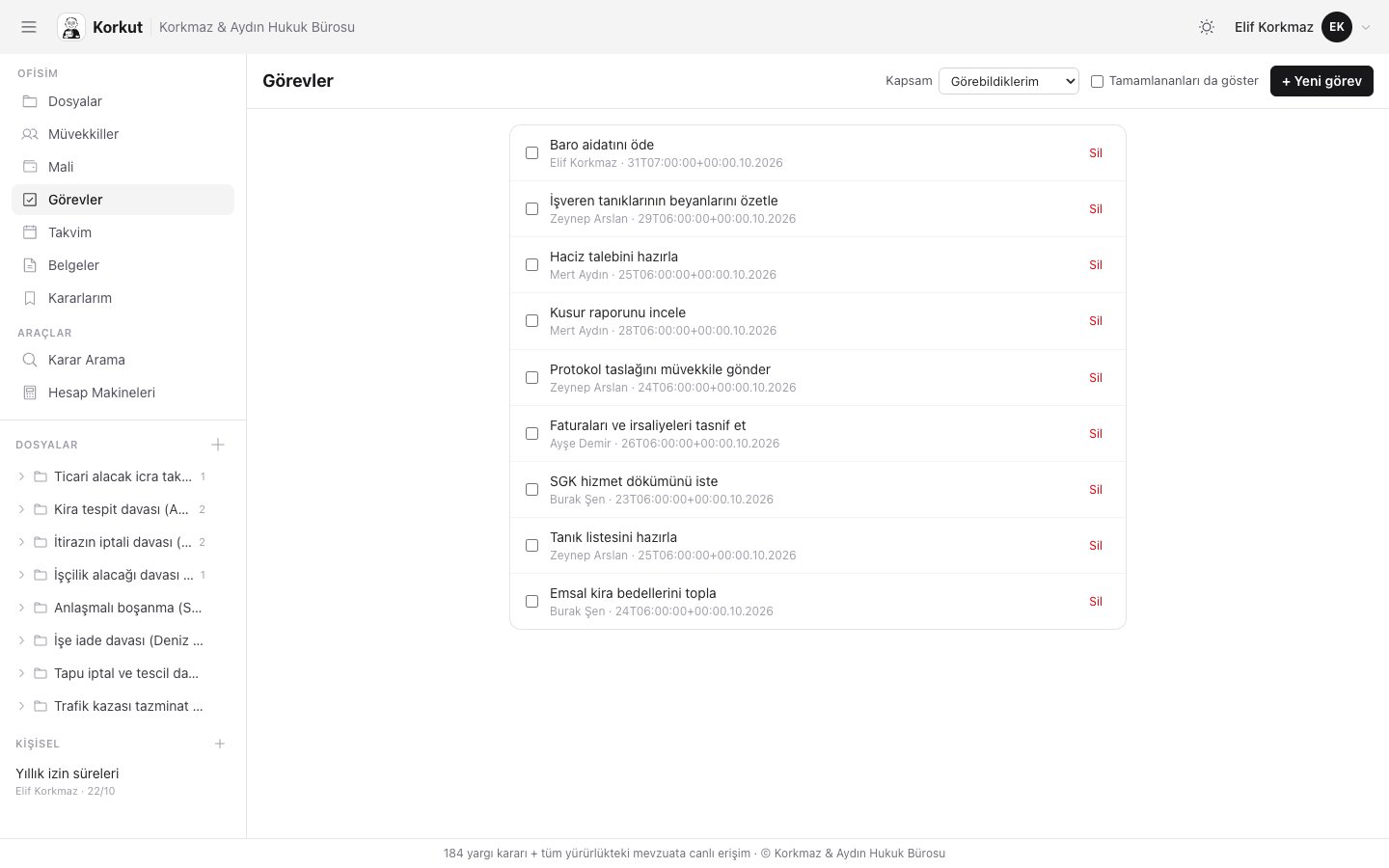
Task: Open the Kapsam scope dropdown
Action: coord(1009,81)
